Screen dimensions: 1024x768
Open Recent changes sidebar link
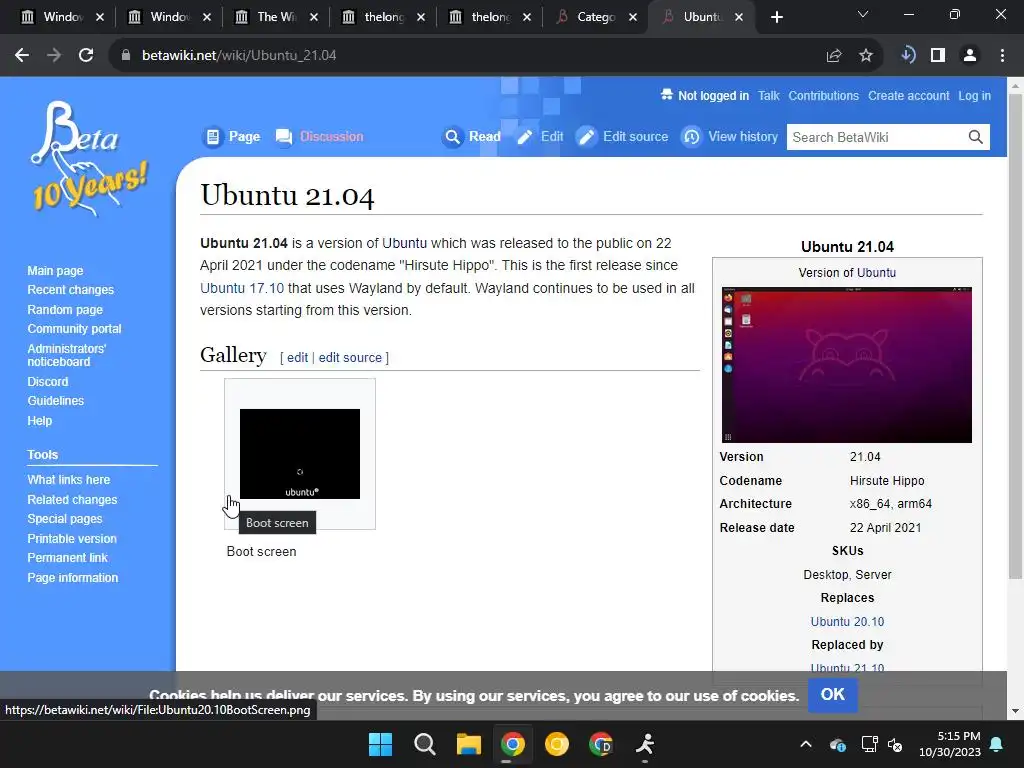[x=71, y=290]
